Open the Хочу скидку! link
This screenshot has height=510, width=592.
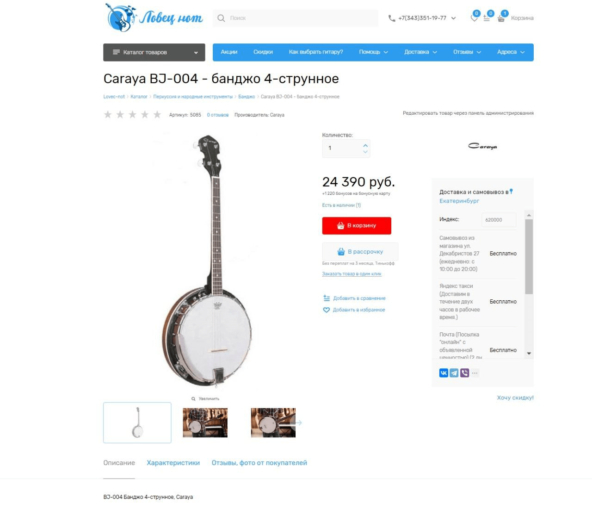tap(515, 398)
